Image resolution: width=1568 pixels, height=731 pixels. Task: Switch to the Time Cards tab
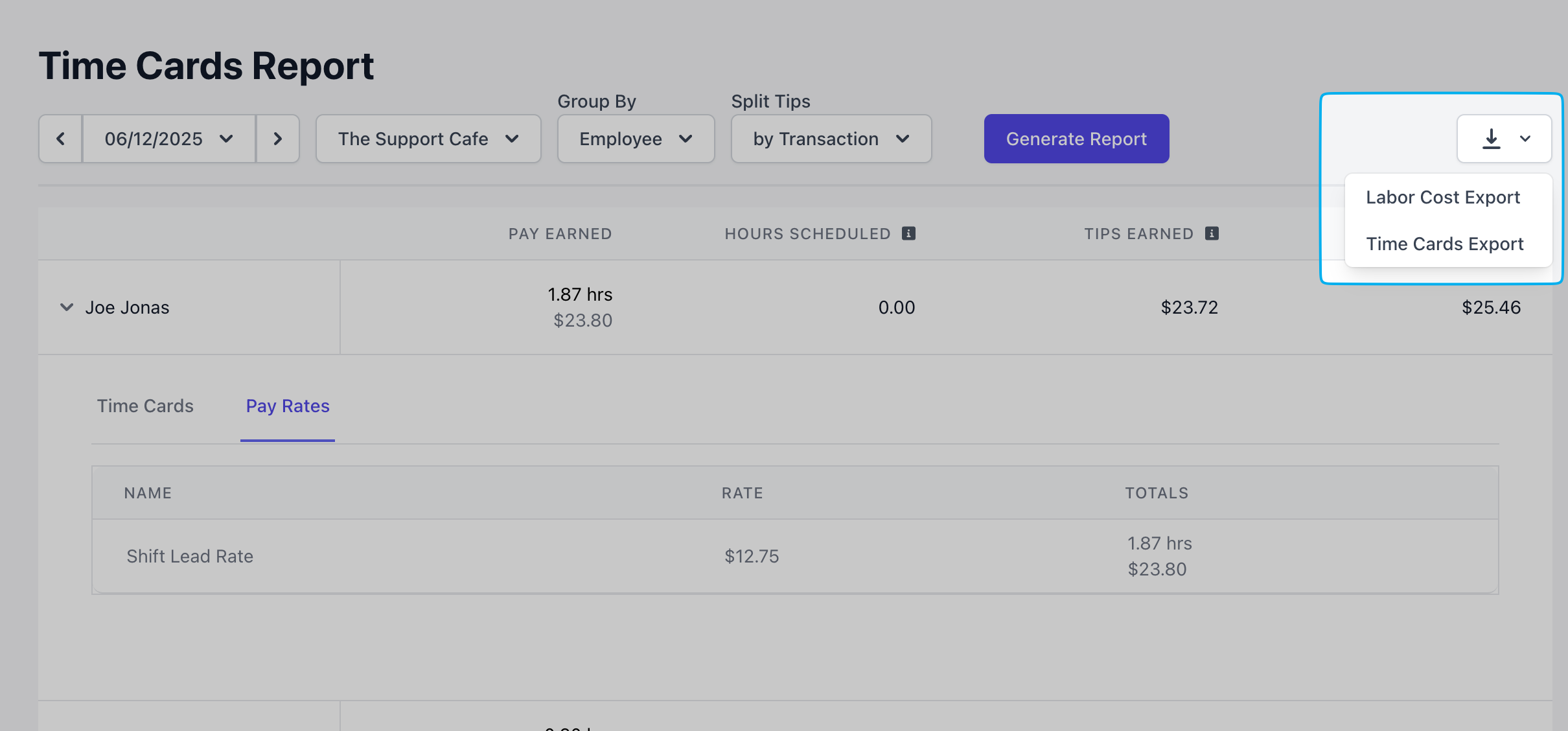pos(145,406)
